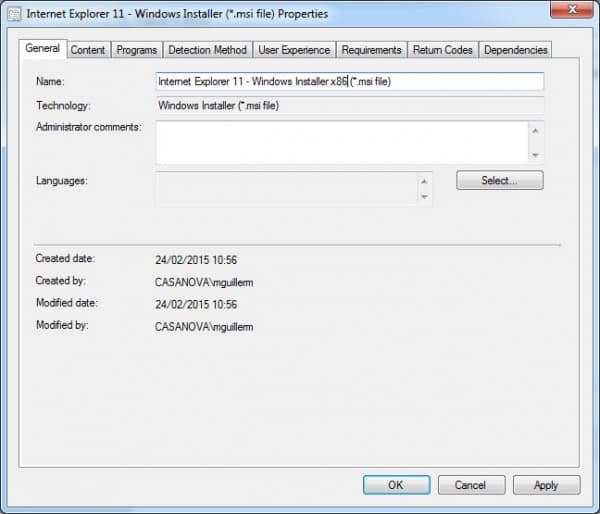Screen dimensions: 600x514
Task: Click the Select... languages button
Action: tap(499, 181)
